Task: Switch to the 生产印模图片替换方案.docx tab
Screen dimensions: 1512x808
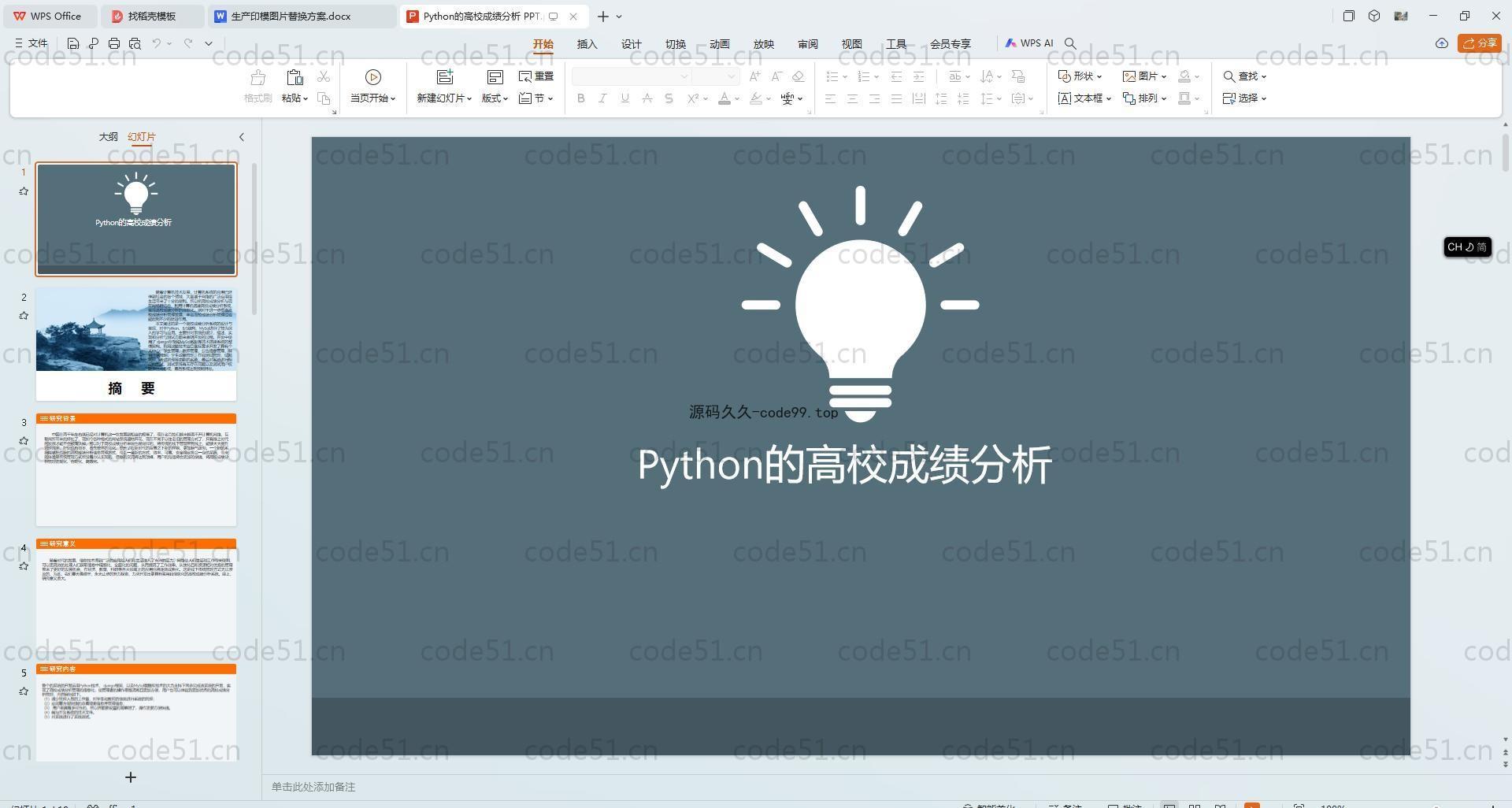Action: [302, 16]
